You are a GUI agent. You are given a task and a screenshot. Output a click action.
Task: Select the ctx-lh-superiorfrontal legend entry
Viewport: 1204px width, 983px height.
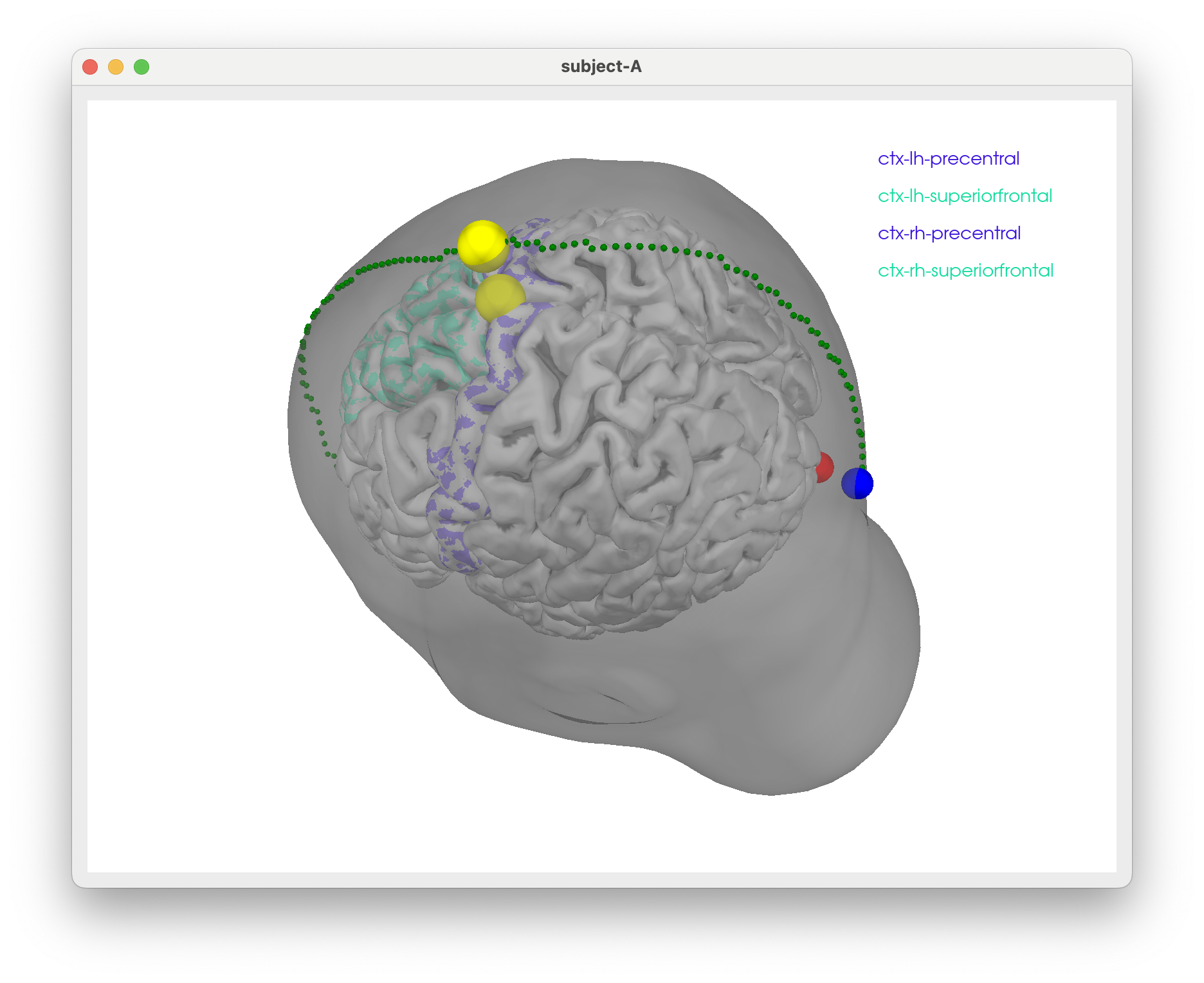[x=965, y=196]
